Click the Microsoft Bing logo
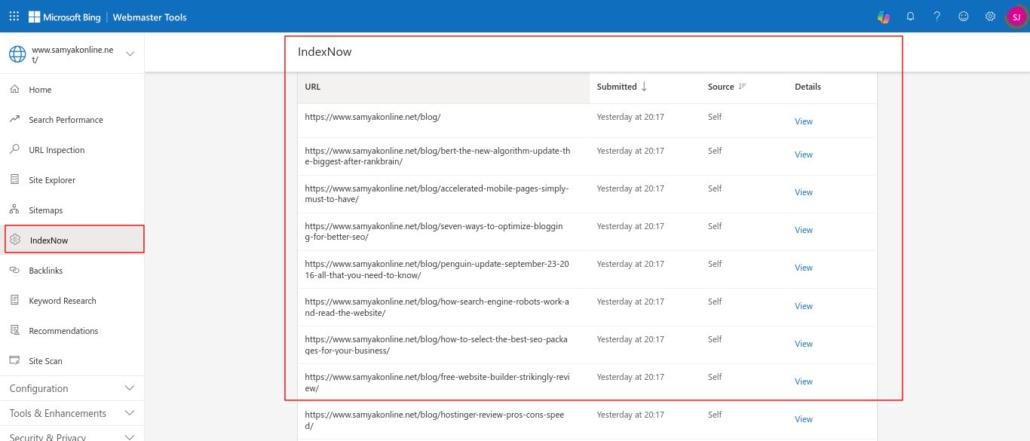 [x=64, y=17]
